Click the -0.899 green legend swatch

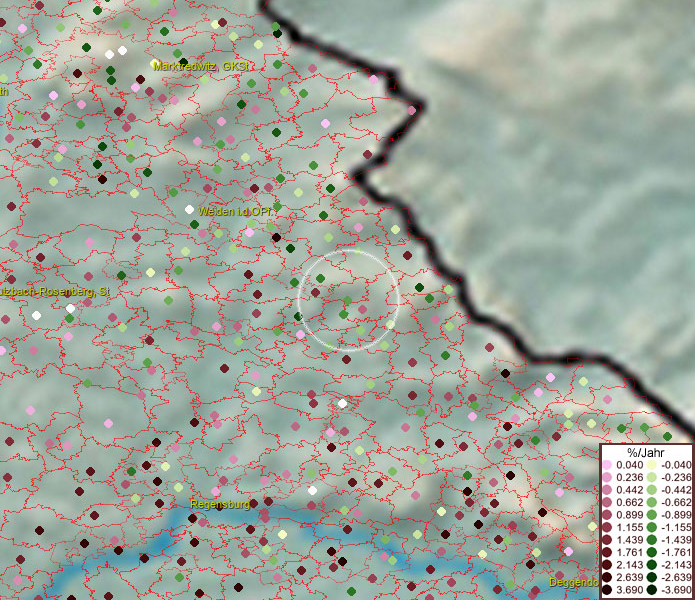[x=651, y=515]
